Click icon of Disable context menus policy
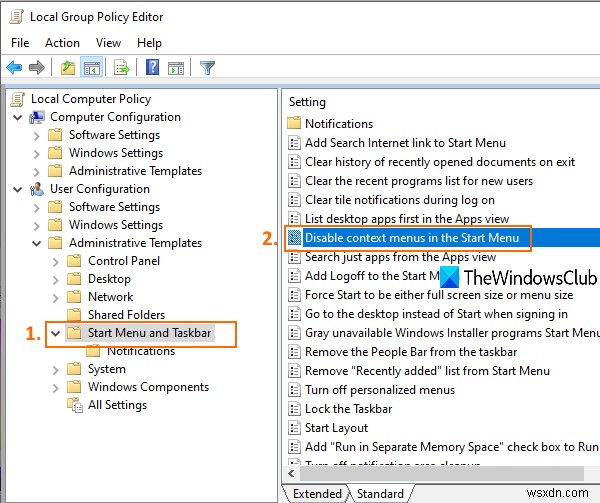Image resolution: width=600 pixels, height=503 pixels. click(294, 238)
